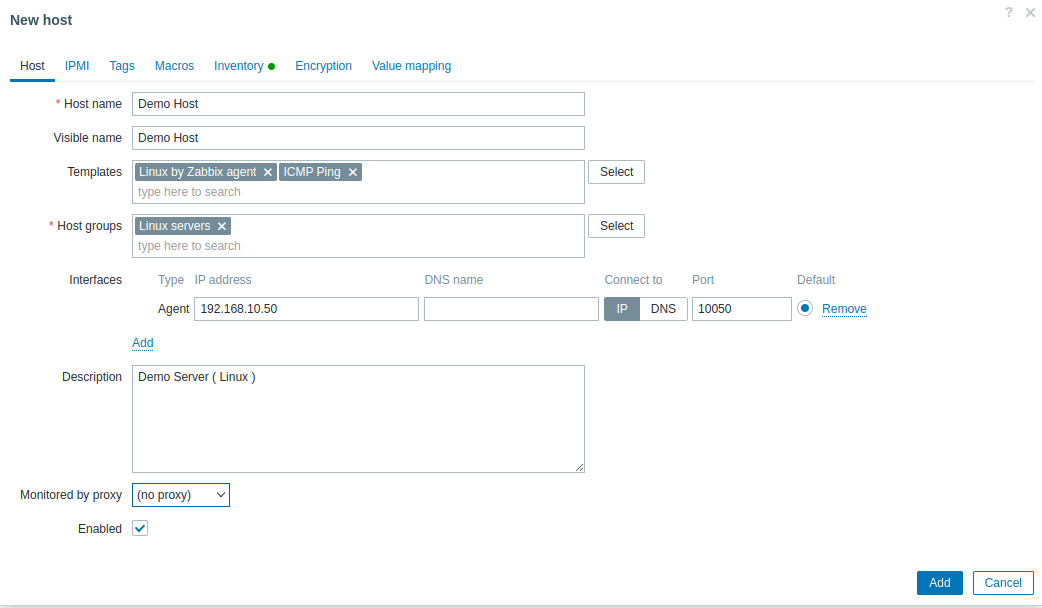Open the Macros tab

[x=174, y=66]
